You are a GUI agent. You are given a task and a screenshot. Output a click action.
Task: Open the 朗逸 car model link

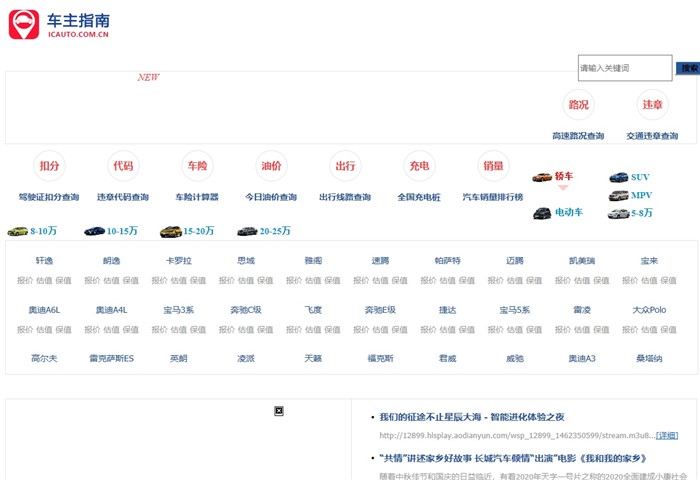pyautogui.click(x=112, y=260)
